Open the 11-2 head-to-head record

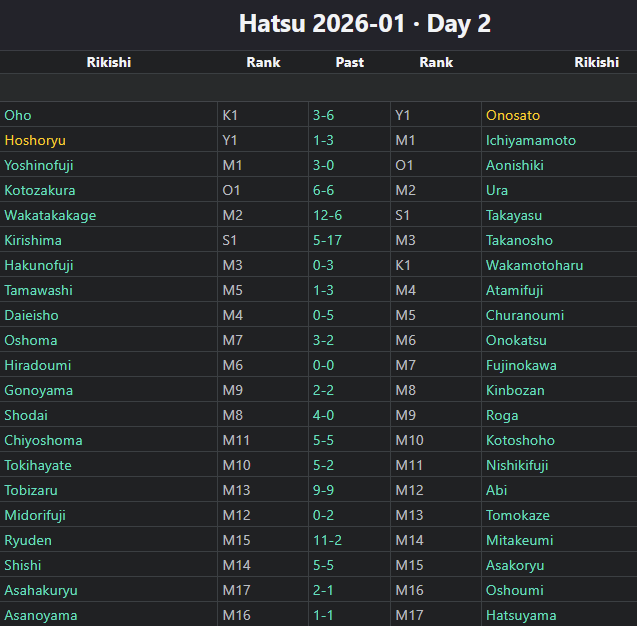tap(327, 541)
